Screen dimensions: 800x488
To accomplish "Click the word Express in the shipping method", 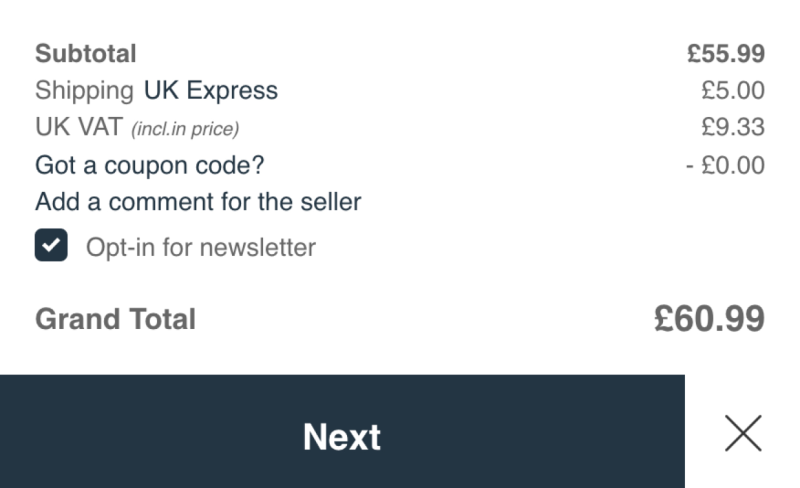I will point(232,91).
